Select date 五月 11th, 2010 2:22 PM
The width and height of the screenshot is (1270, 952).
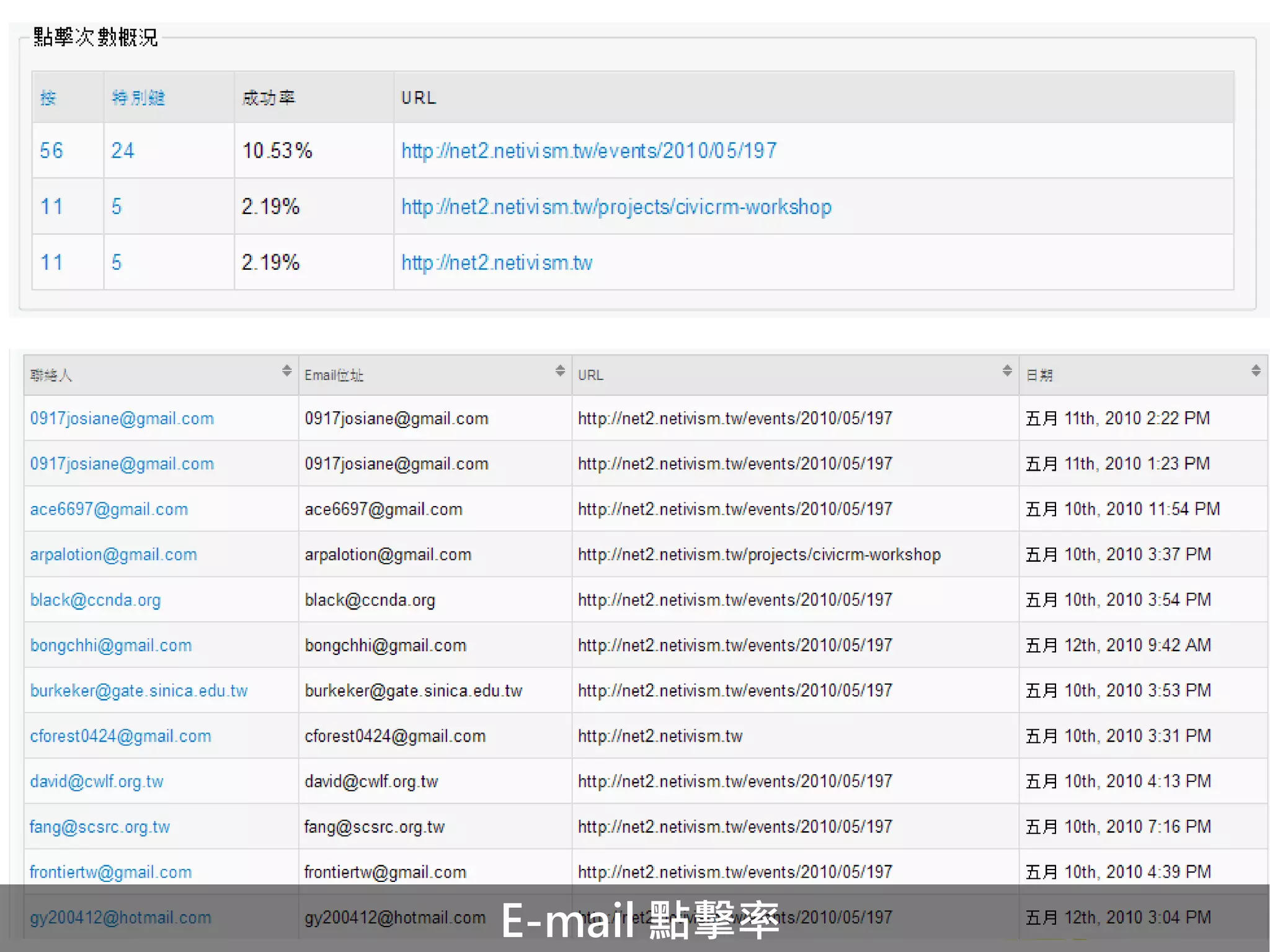[x=1118, y=419]
